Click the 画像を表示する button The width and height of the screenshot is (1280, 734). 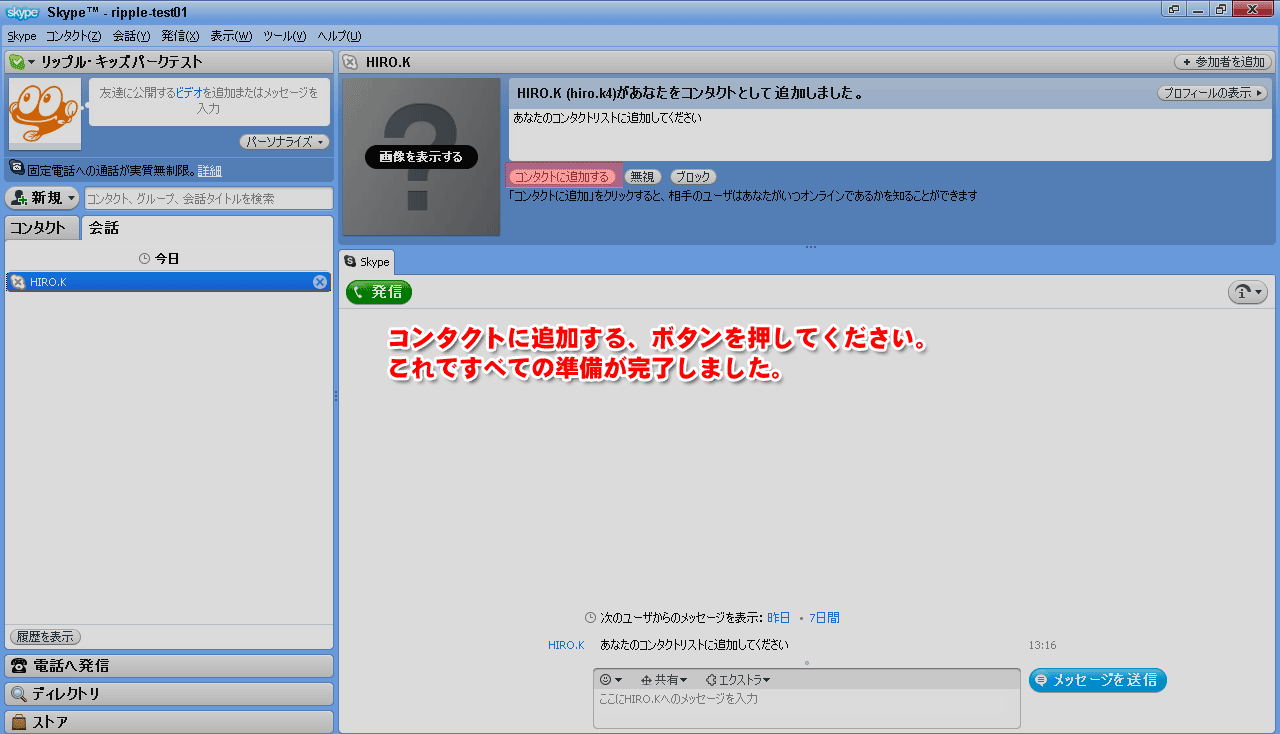(421, 157)
